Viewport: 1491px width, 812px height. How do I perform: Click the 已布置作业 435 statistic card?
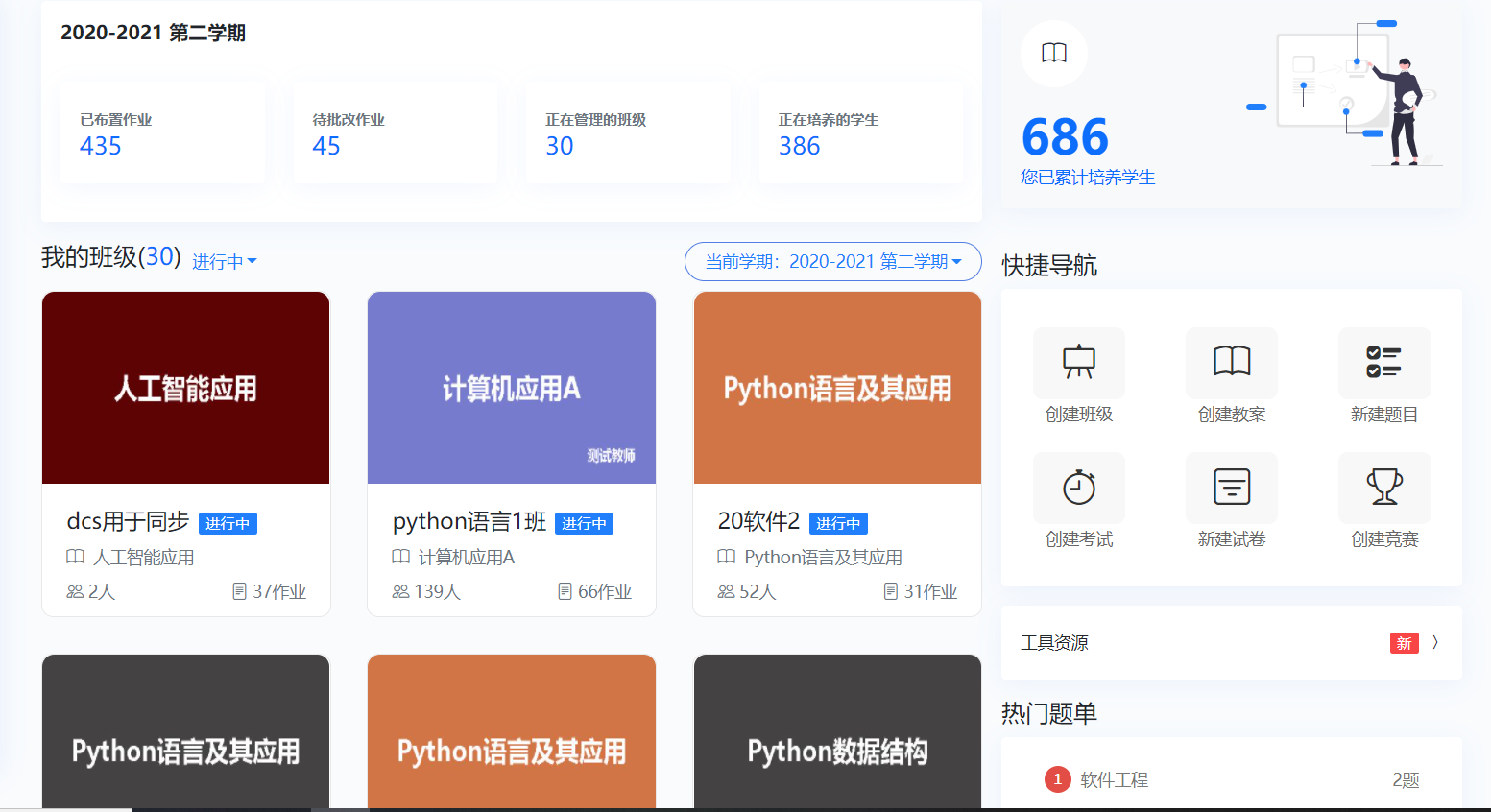pos(162,133)
